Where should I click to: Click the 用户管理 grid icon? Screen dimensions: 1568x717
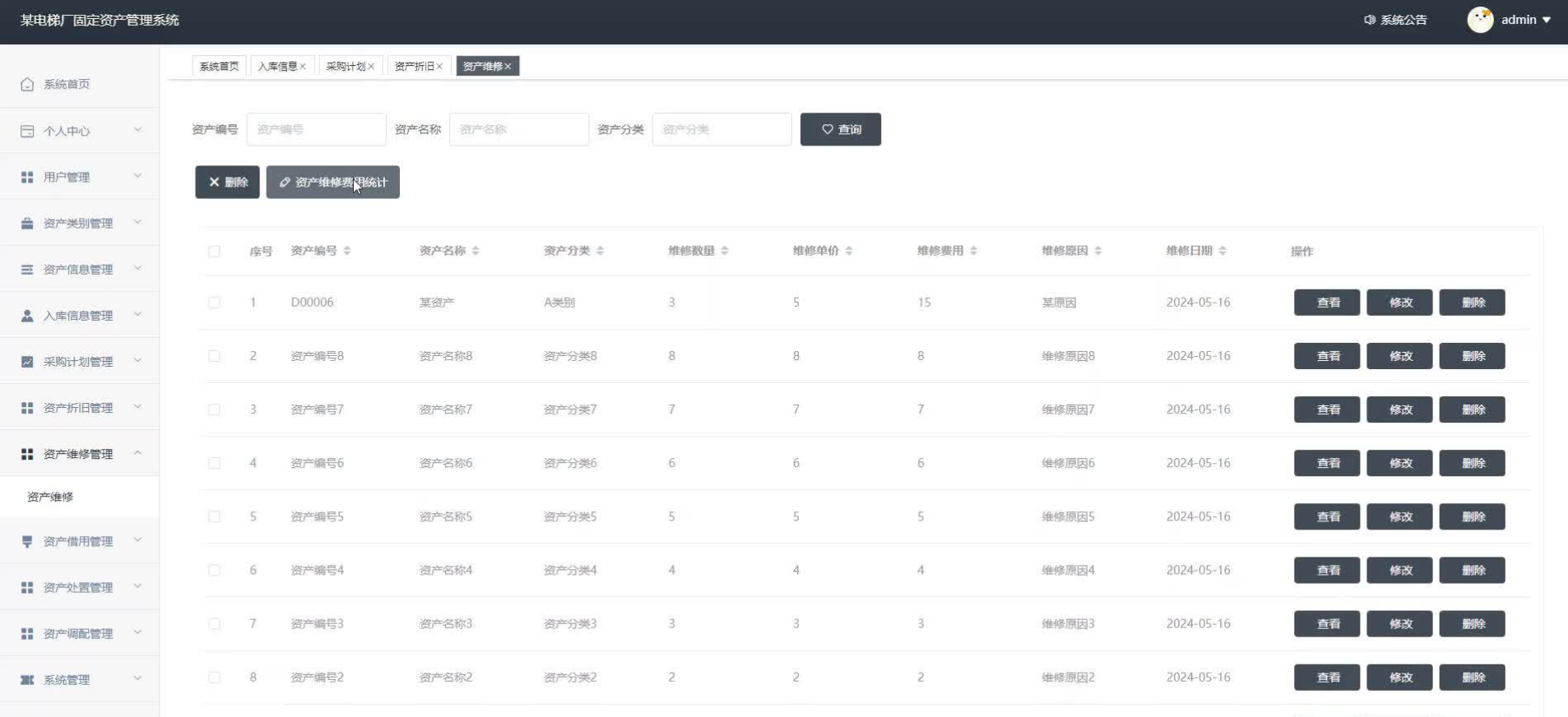(27, 177)
